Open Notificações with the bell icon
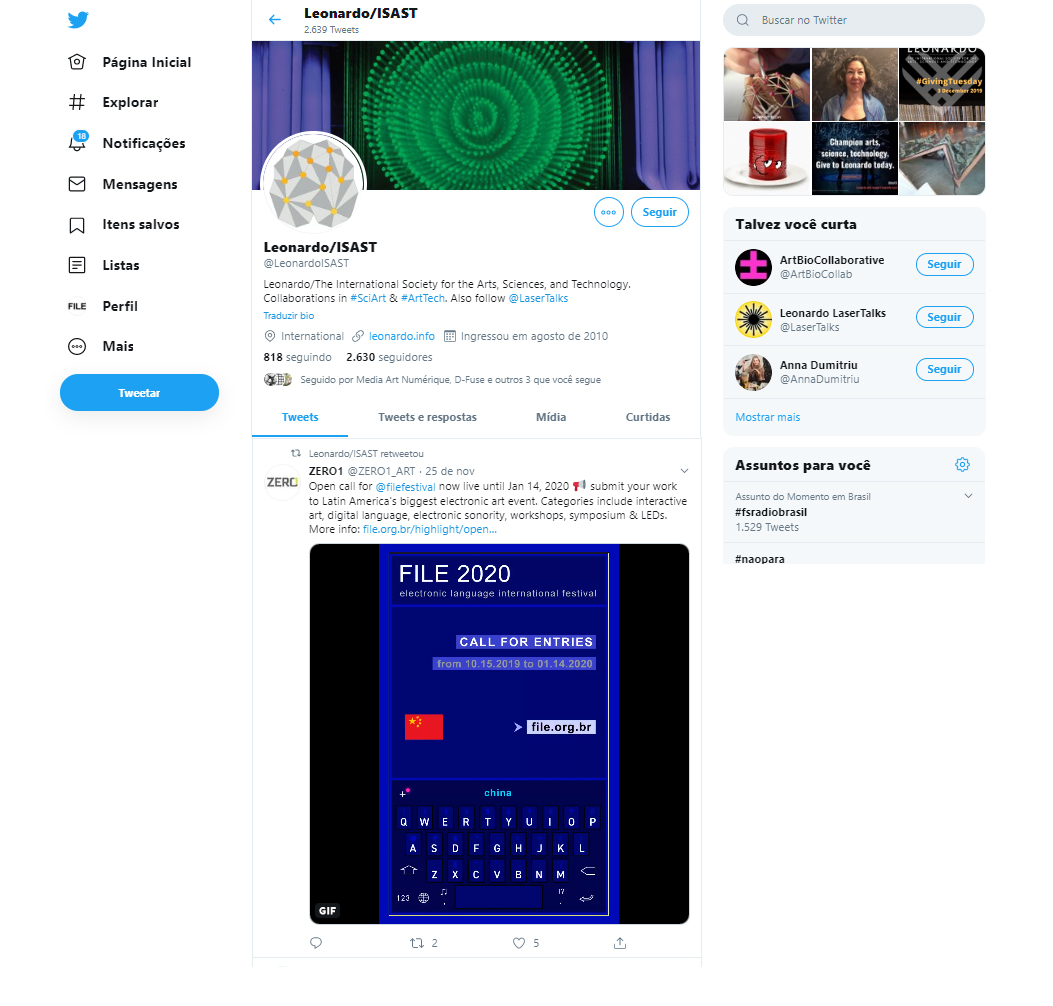Viewport: 1053px width, 1006px height. click(126, 143)
